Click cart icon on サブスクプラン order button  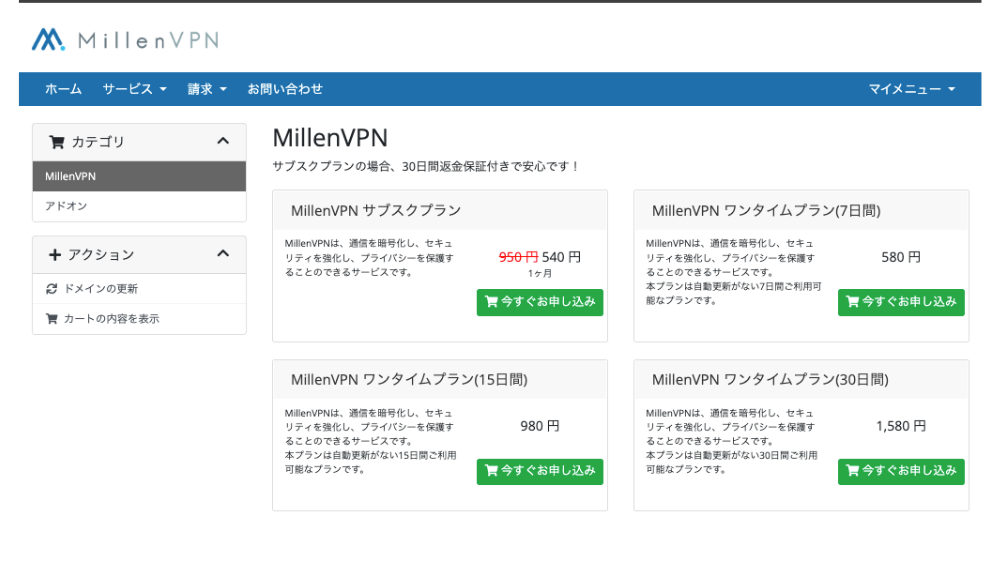[491, 302]
